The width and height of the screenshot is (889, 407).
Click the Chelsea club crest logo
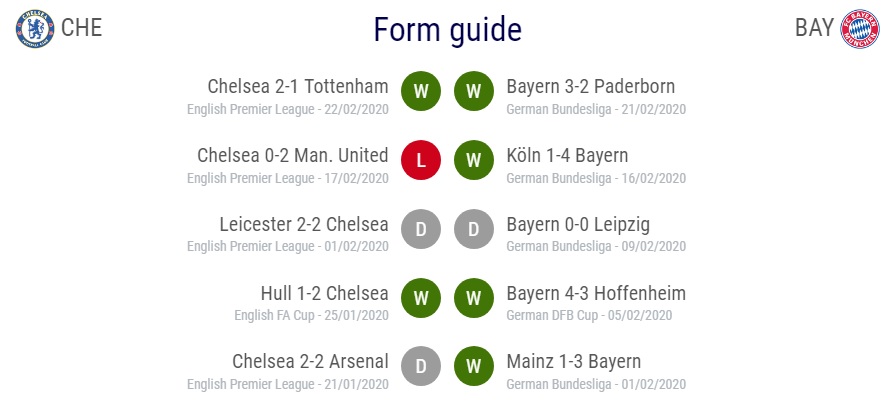35,28
